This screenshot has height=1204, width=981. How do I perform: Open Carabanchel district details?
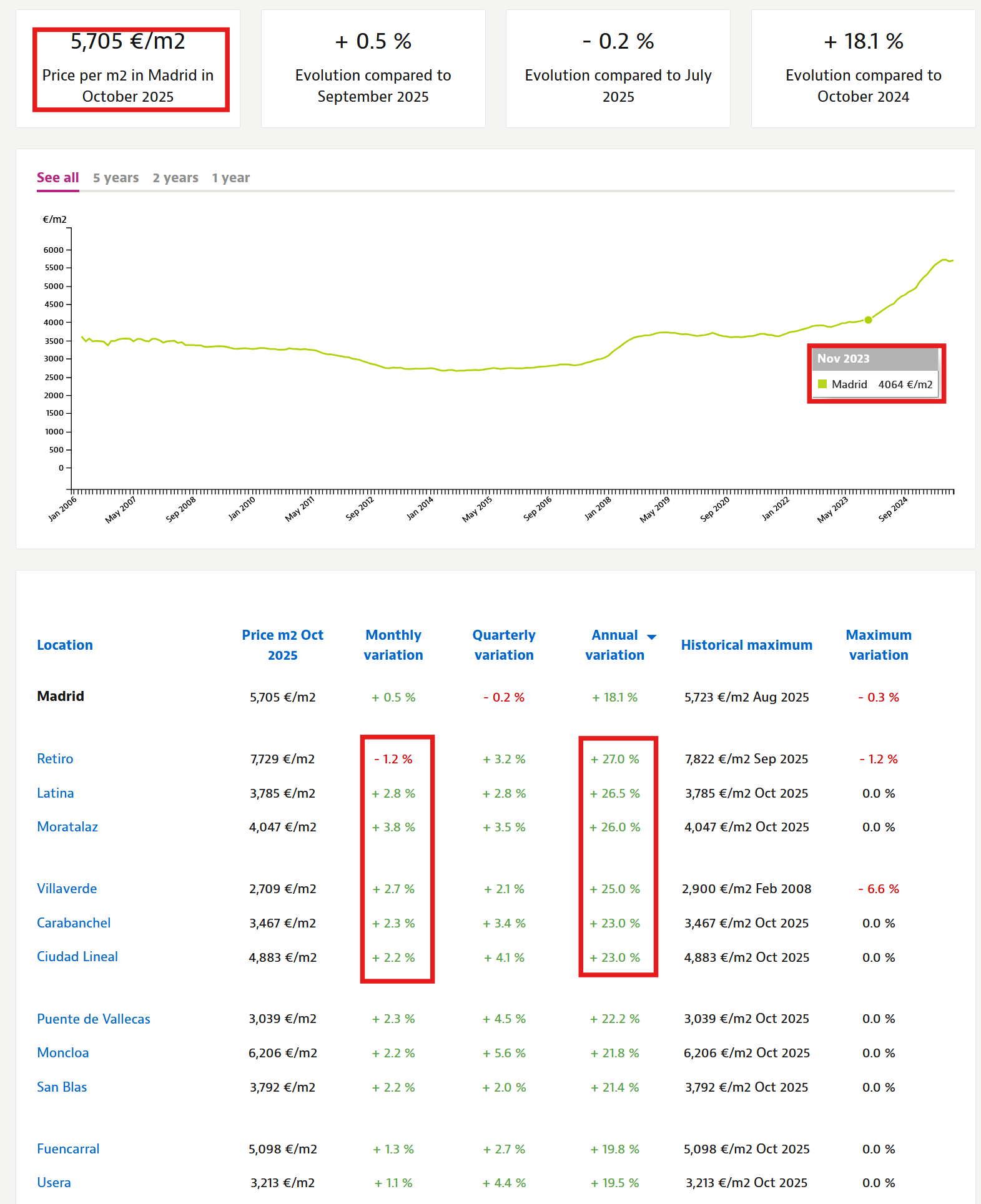[x=74, y=923]
